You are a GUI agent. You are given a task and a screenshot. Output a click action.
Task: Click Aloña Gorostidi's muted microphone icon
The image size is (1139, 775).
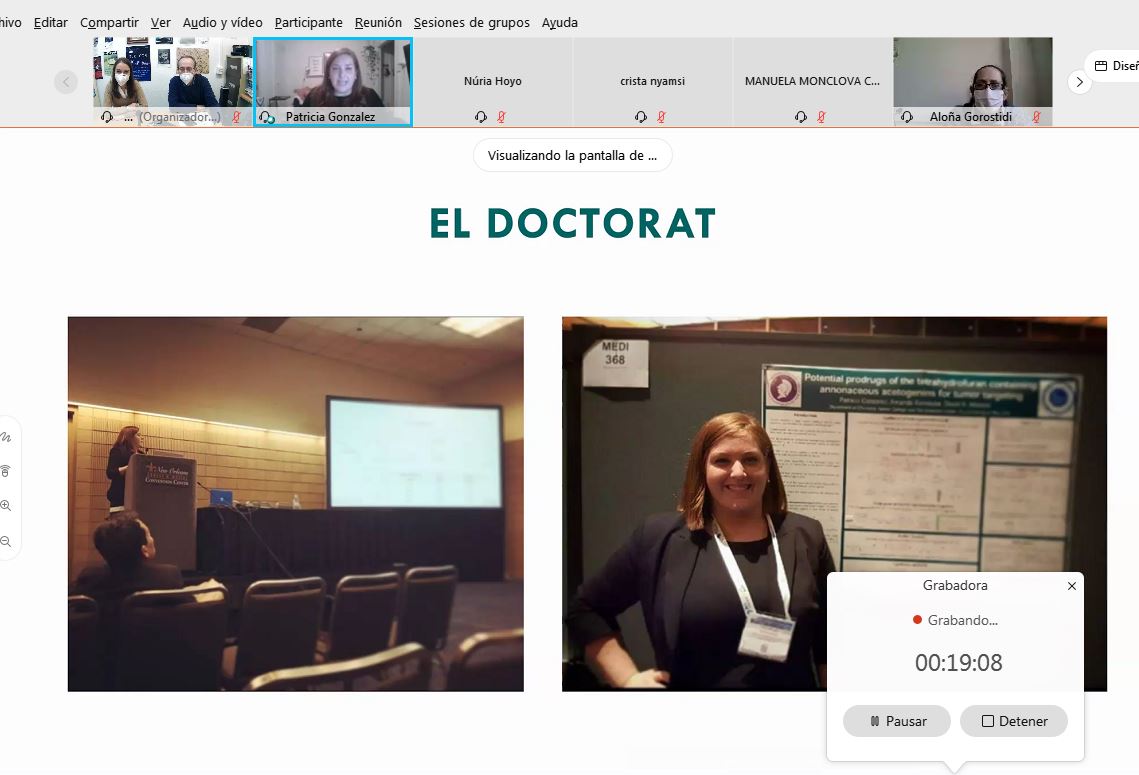point(1036,117)
